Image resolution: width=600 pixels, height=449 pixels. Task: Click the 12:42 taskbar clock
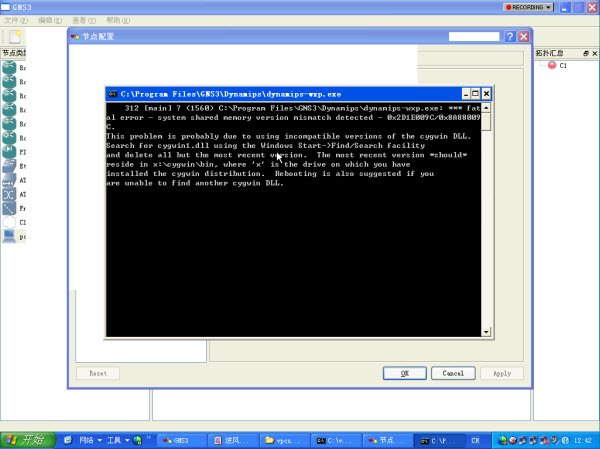pos(582,441)
